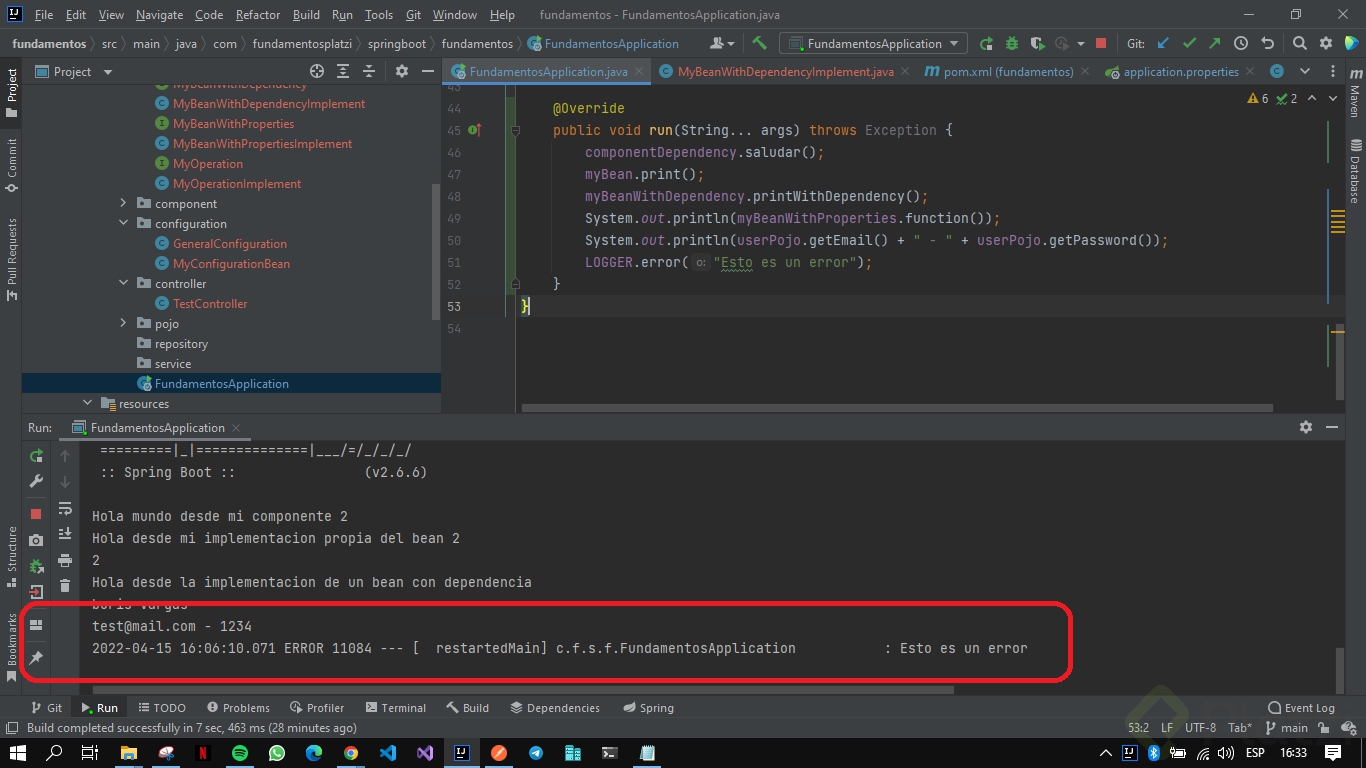
Task: Toggle pin tab in Run panel
Action: [x=36, y=657]
